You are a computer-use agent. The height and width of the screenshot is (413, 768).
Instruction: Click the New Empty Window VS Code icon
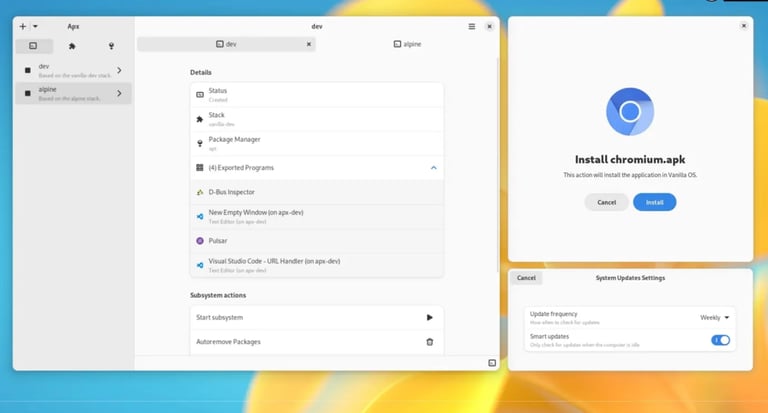200,216
